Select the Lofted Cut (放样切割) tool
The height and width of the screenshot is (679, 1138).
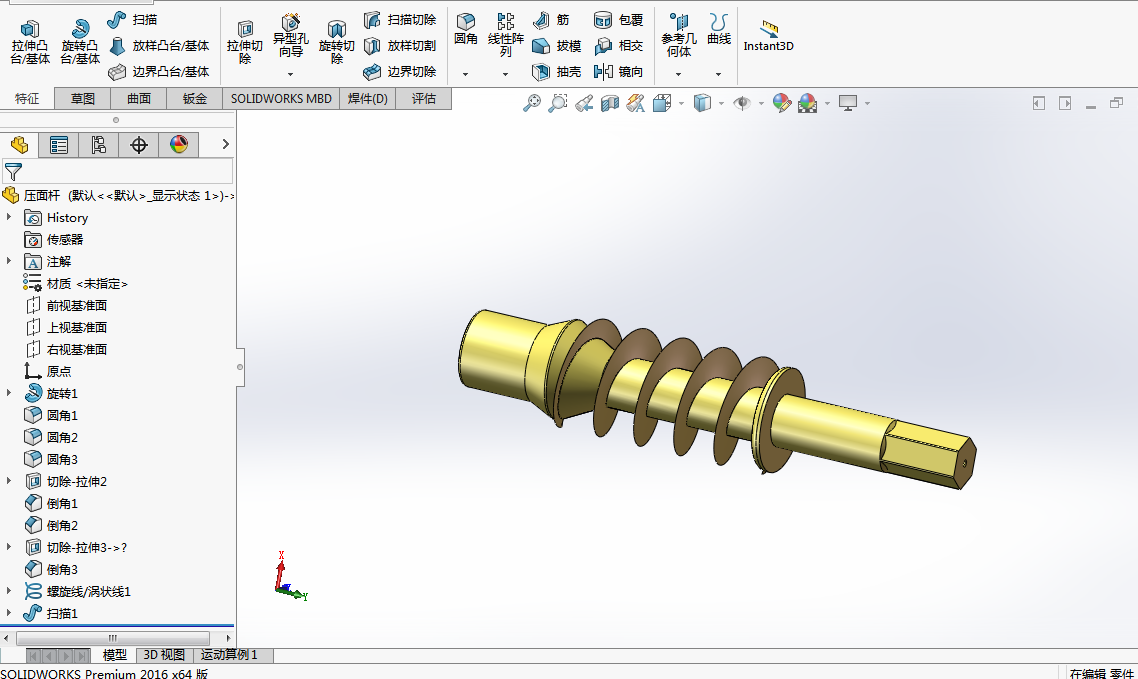(x=400, y=46)
